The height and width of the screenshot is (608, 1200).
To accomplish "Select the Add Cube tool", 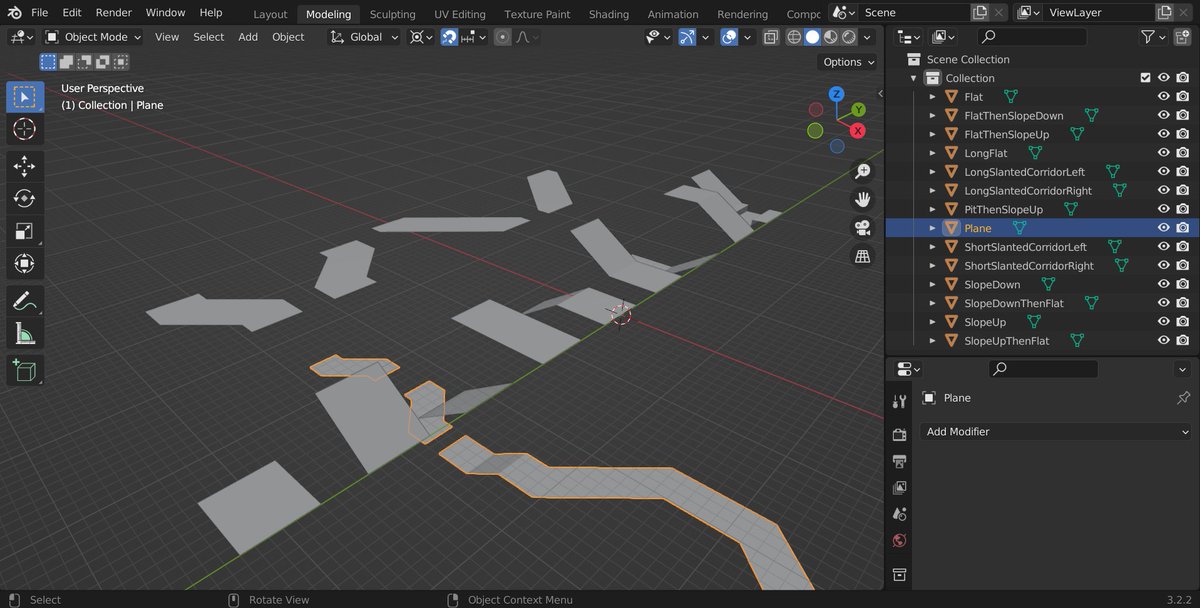I will (25, 370).
